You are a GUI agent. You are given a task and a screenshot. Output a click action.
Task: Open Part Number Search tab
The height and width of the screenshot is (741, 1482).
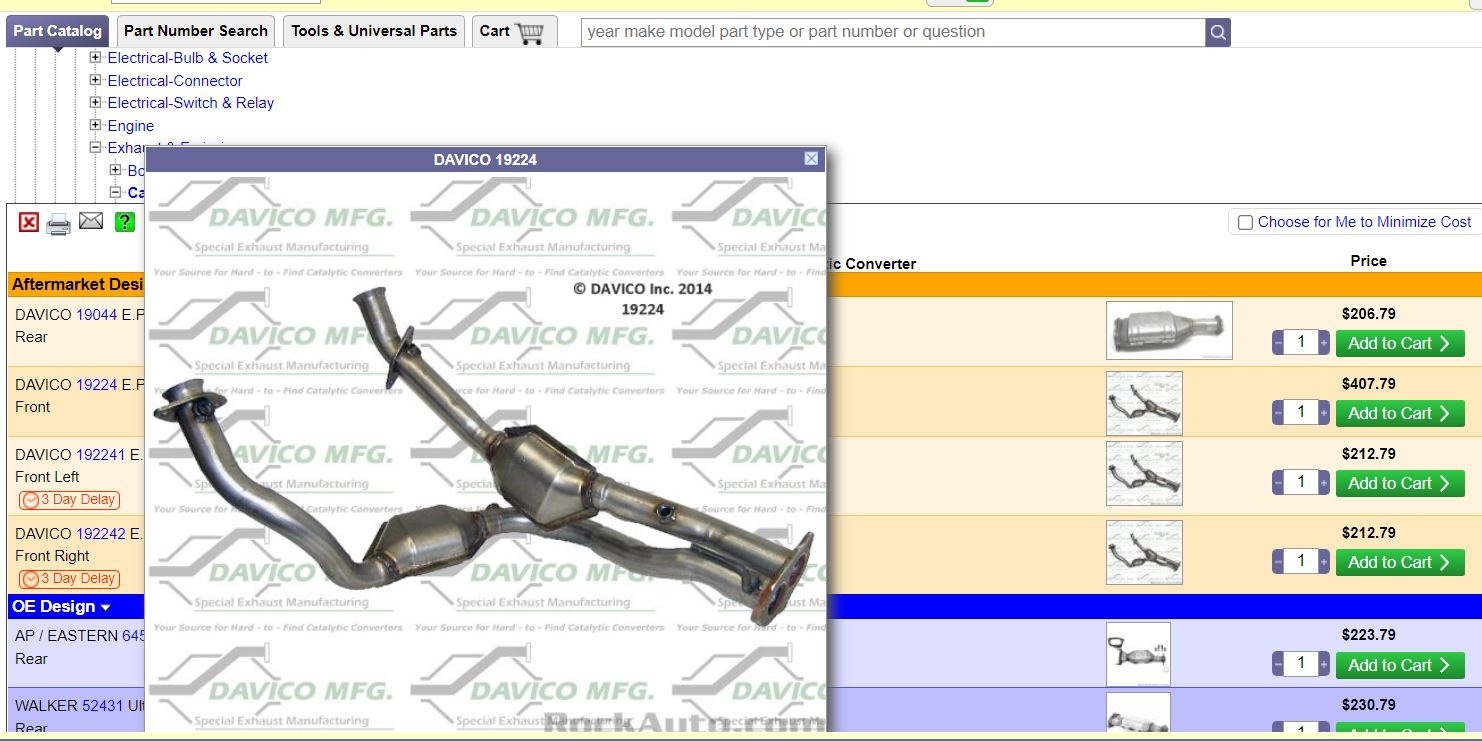[x=196, y=31]
